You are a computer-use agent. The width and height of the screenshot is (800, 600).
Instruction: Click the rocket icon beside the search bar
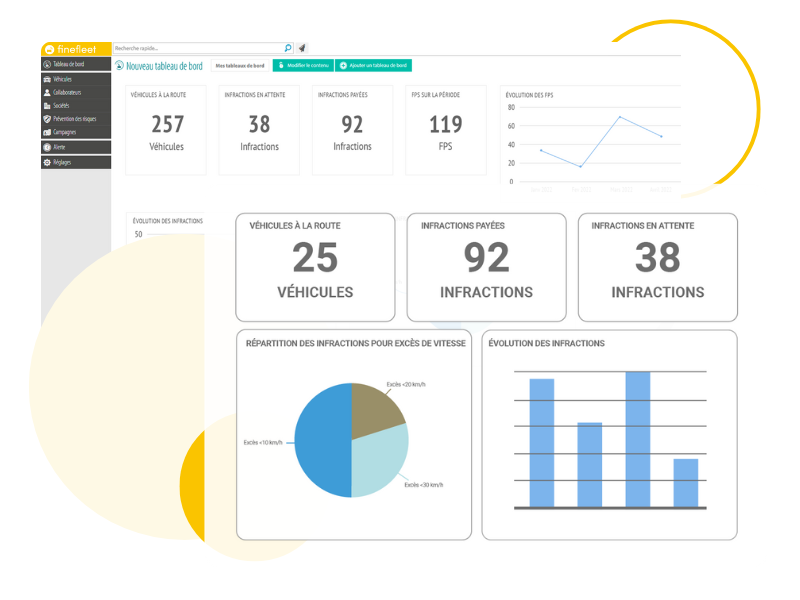[302, 47]
